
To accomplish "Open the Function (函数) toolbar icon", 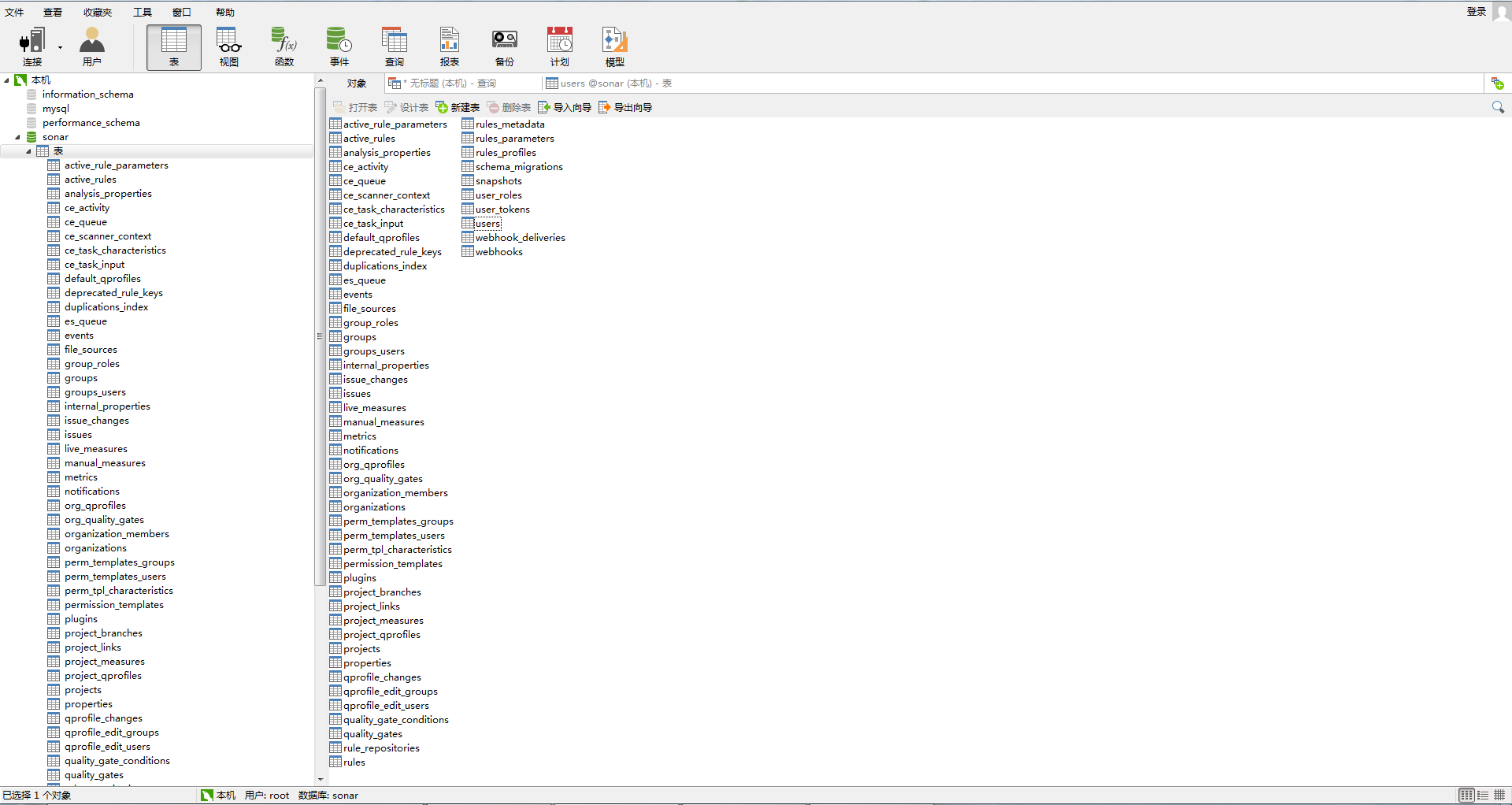I will (284, 46).
